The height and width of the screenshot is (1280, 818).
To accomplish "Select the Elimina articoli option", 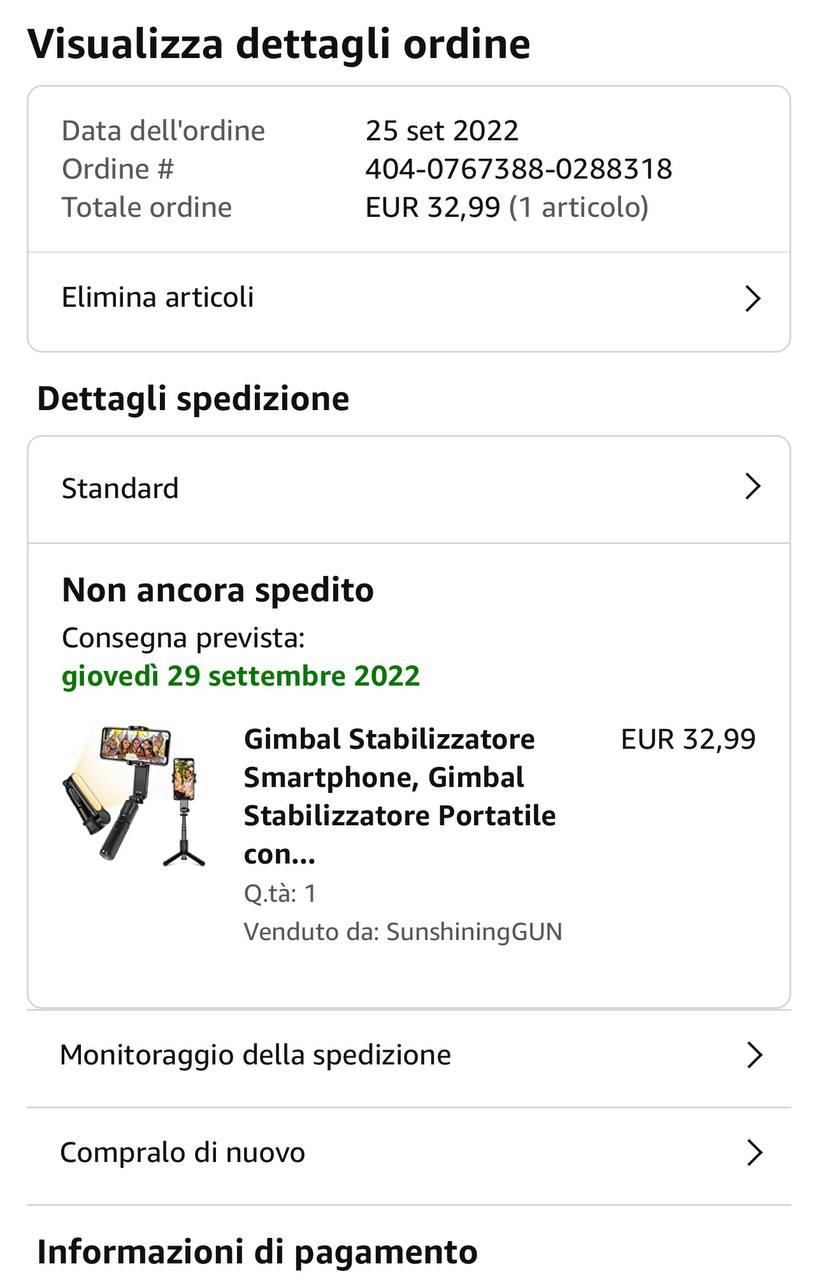I will coord(158,297).
